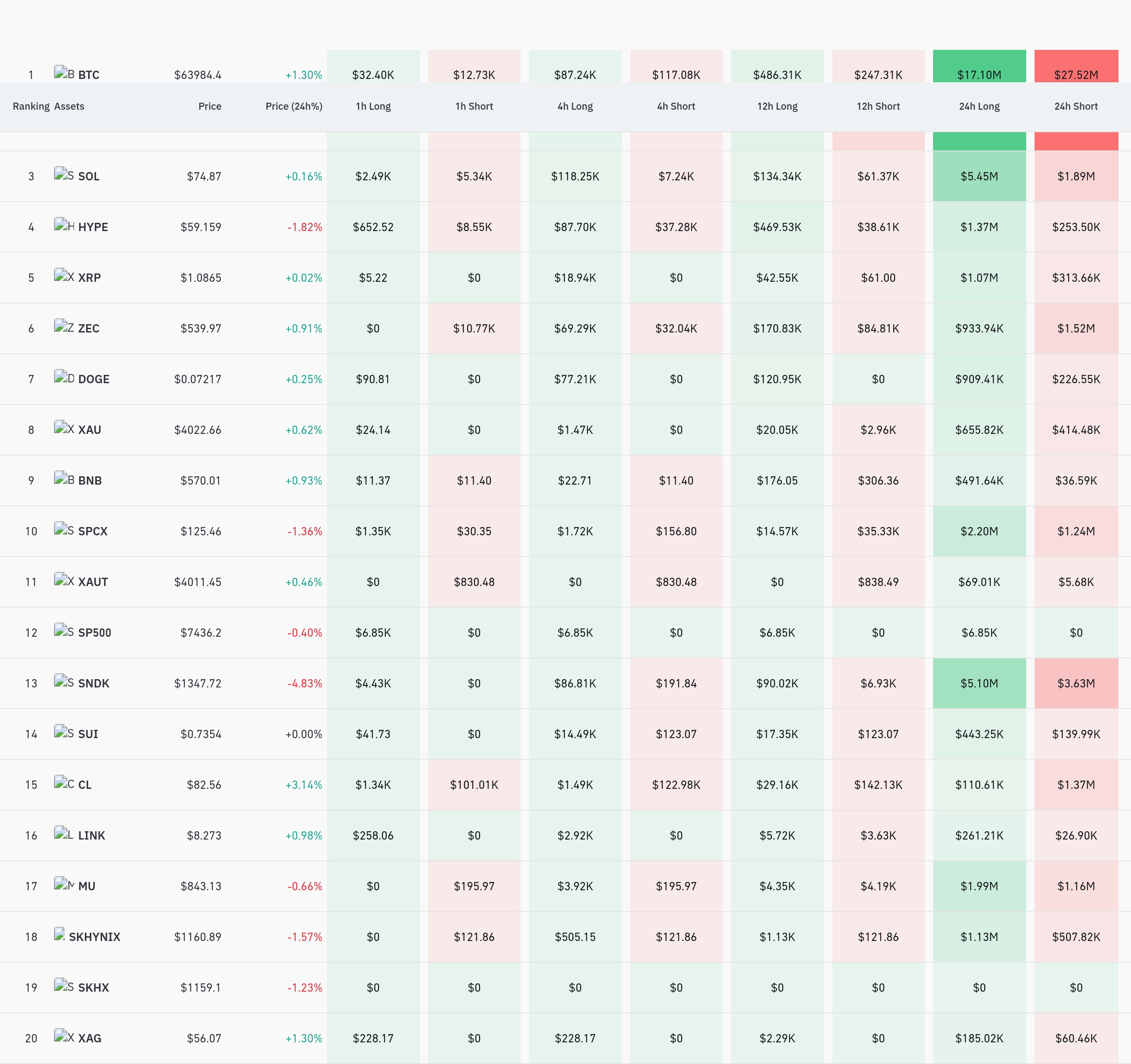The width and height of the screenshot is (1131, 1064).
Task: Sort by 12h Long column header
Action: 777,106
